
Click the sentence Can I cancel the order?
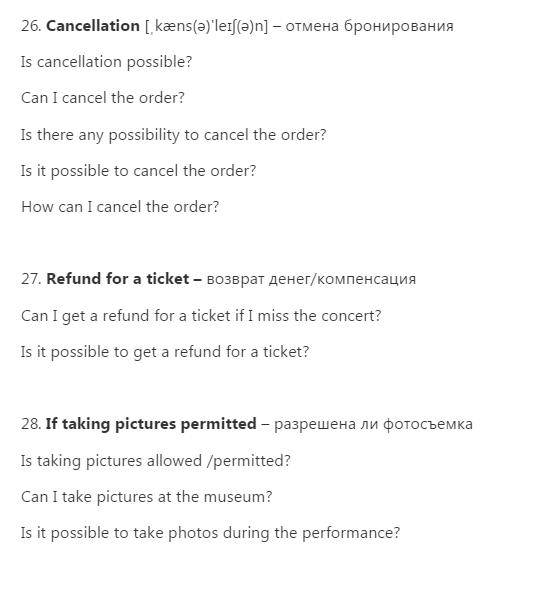coord(103,98)
